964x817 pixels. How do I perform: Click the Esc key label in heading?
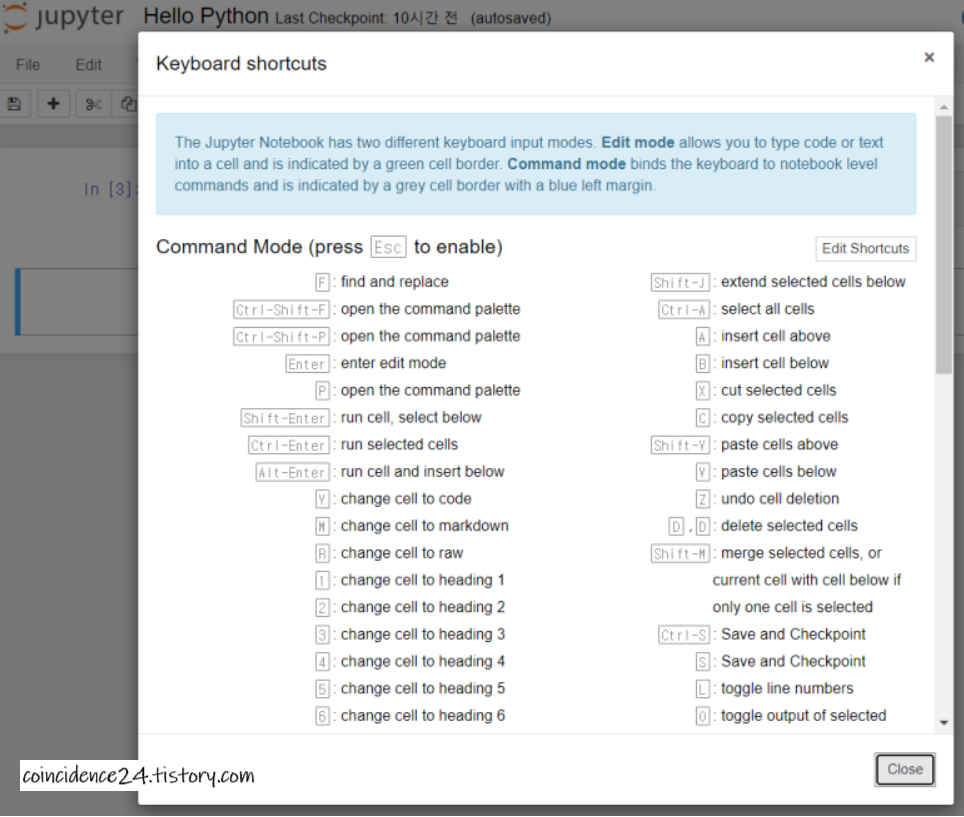tap(388, 247)
